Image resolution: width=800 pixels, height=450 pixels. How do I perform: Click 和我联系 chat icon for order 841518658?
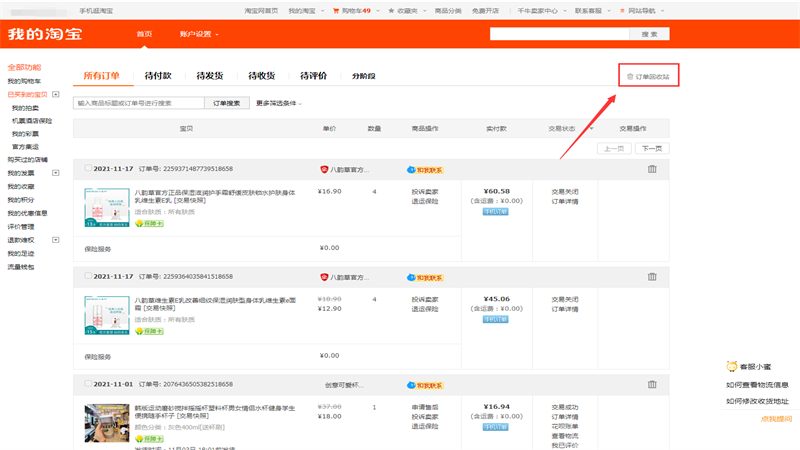tap(426, 278)
